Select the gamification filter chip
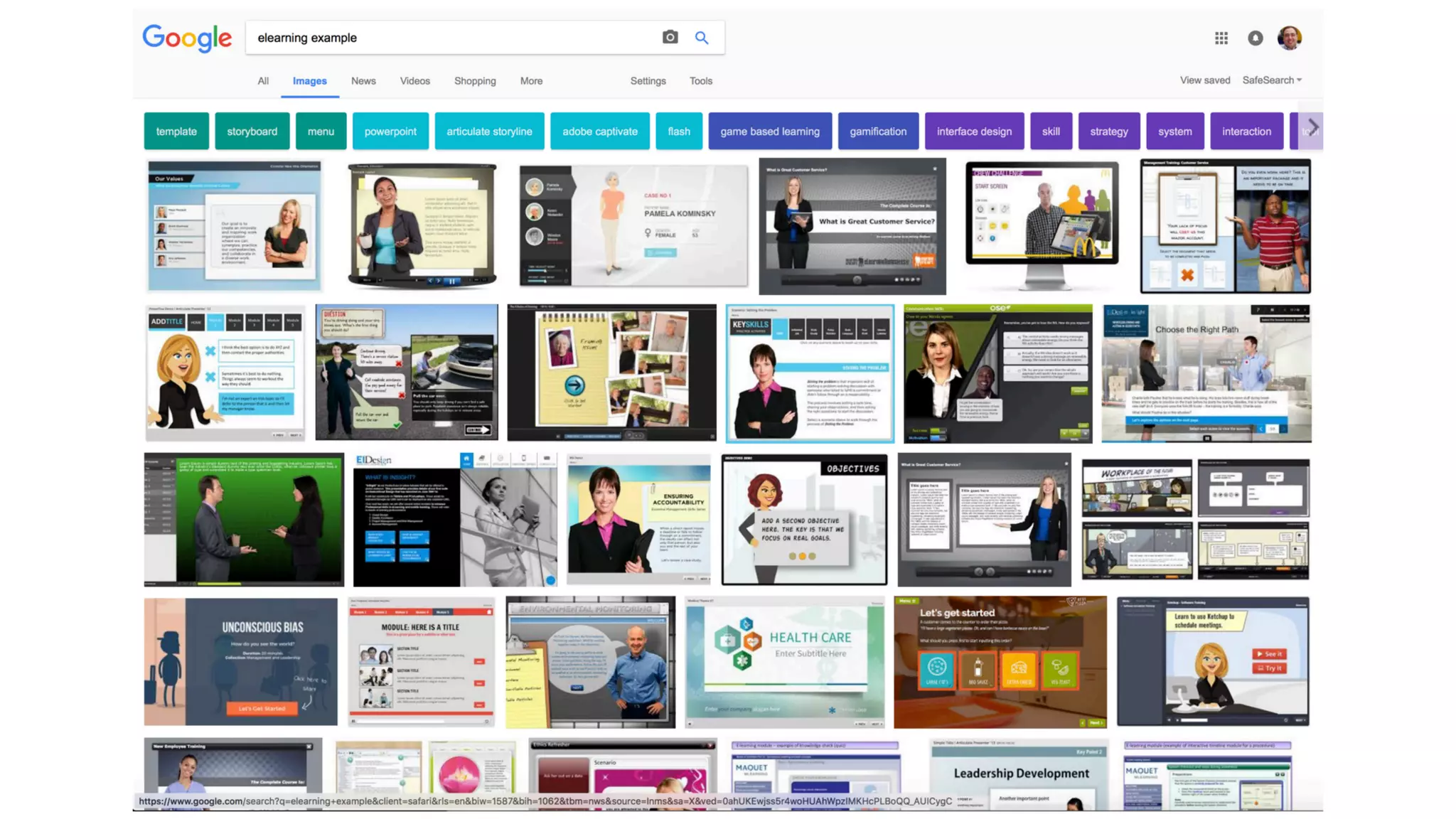The height and width of the screenshot is (819, 1456). (x=878, y=132)
